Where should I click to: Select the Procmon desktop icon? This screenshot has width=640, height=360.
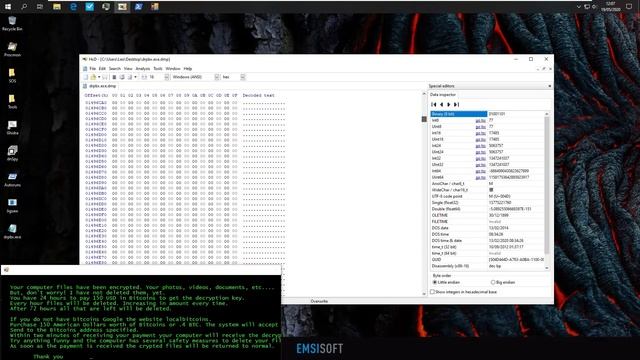(x=12, y=49)
